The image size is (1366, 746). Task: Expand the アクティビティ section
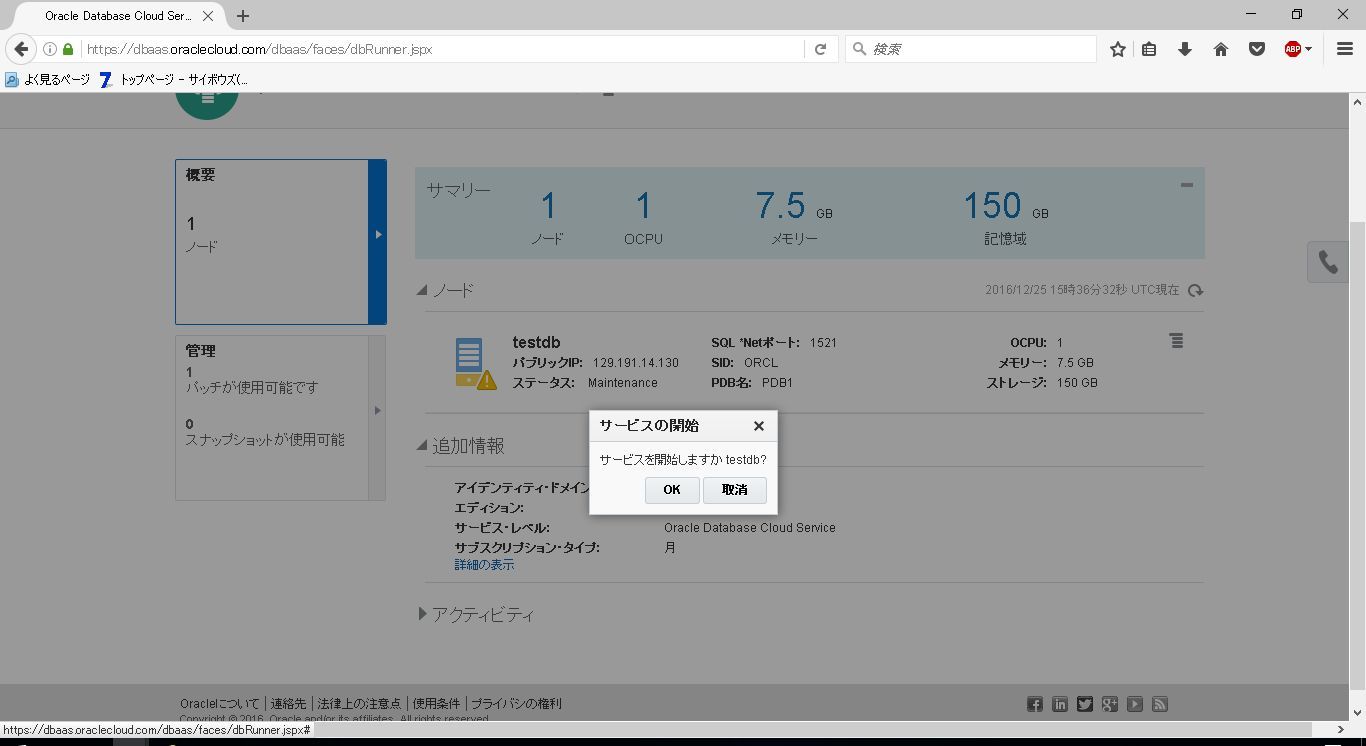[x=423, y=614]
